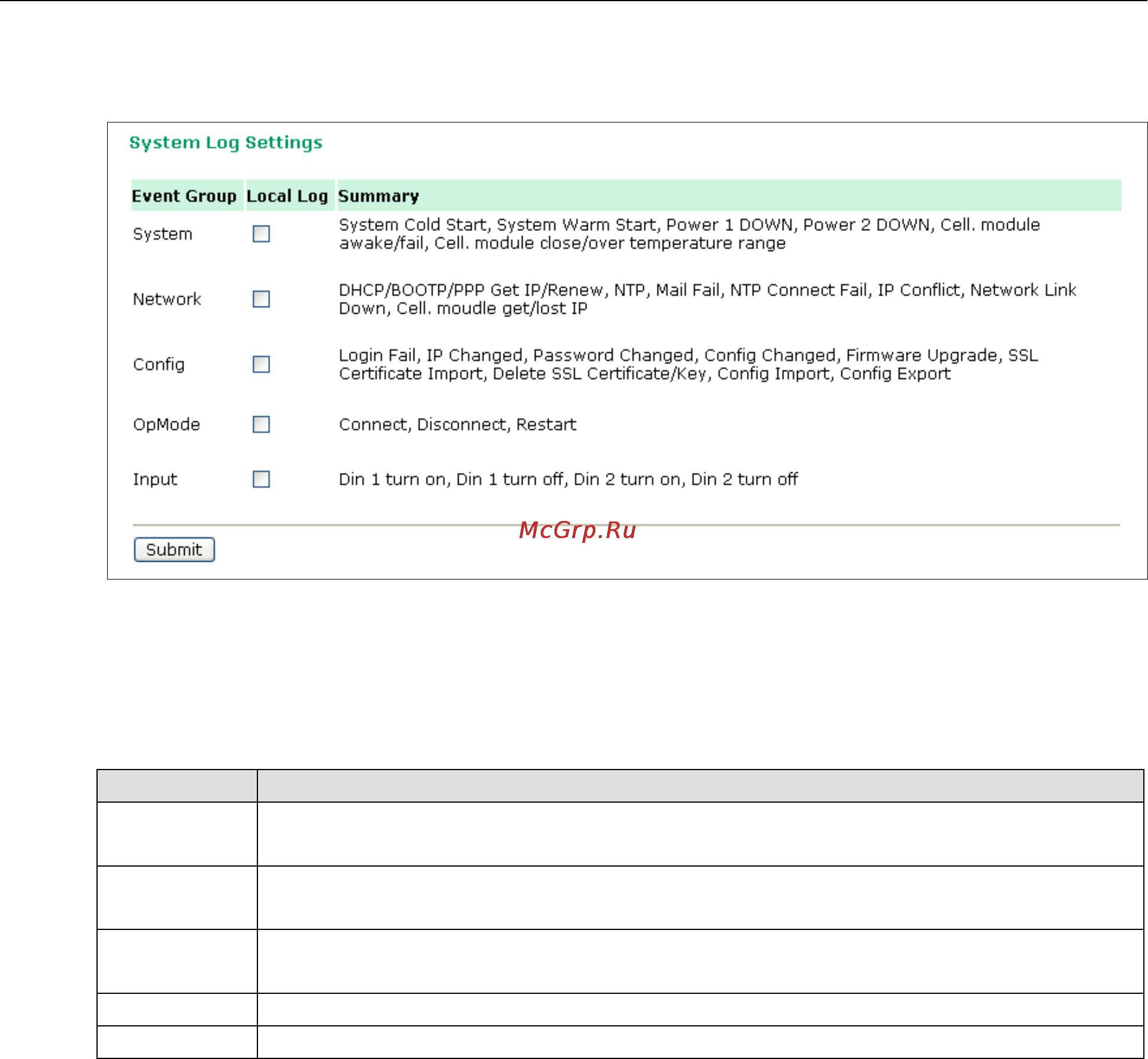Click the 'Connect, Disconnect, Restart' summary
Viewport: 1148px width, 1059px height.
coord(457,424)
